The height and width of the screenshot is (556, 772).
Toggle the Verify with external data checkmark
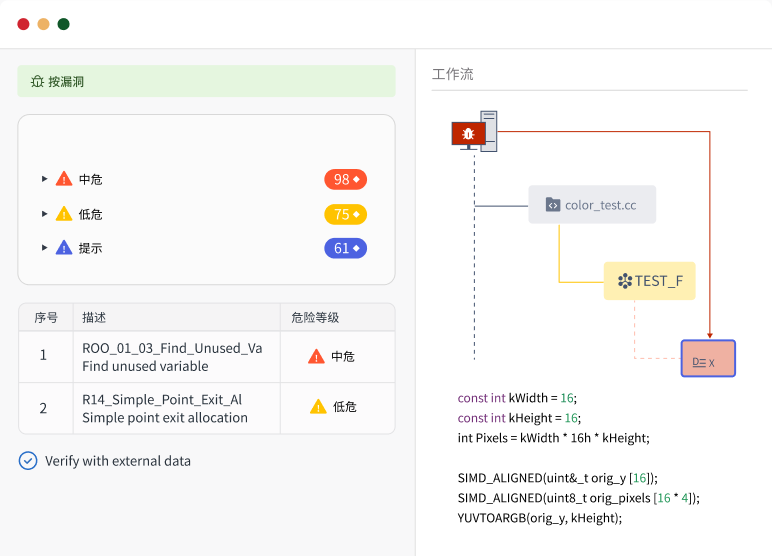click(x=28, y=461)
